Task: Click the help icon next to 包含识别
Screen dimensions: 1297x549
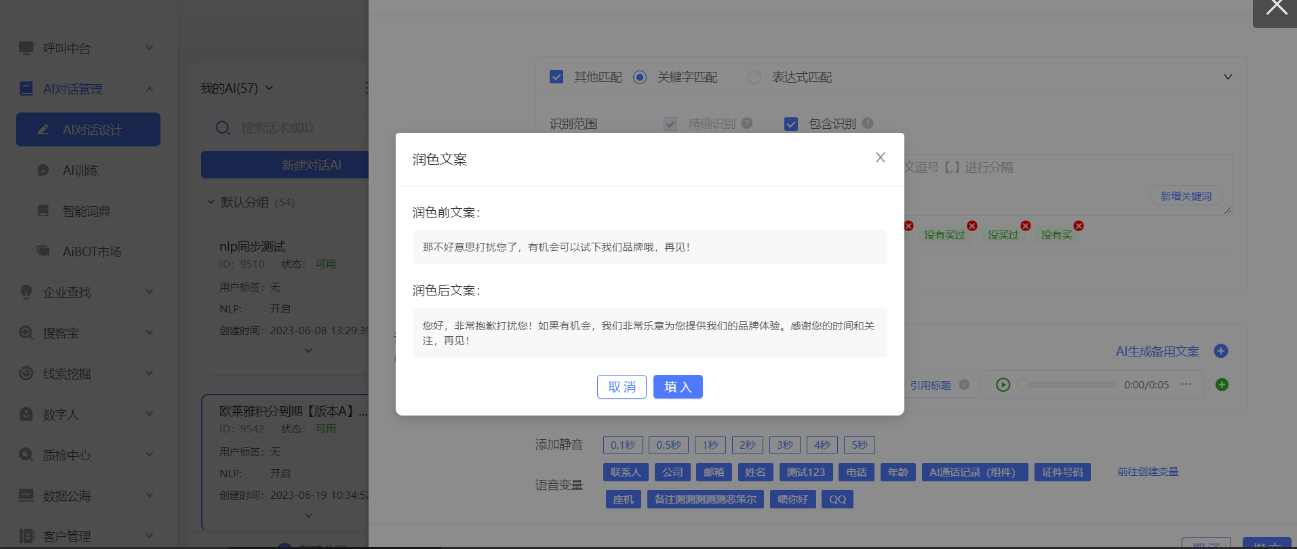Action: click(x=867, y=124)
